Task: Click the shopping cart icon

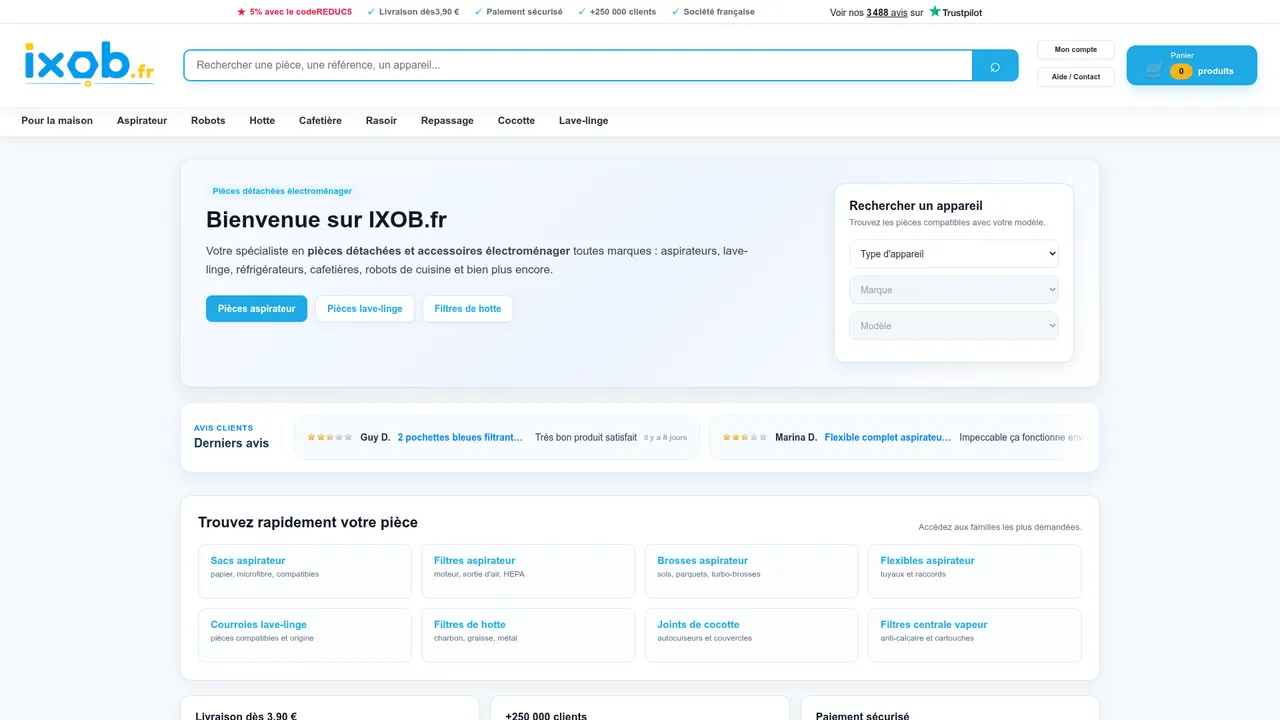Action: (x=1154, y=71)
